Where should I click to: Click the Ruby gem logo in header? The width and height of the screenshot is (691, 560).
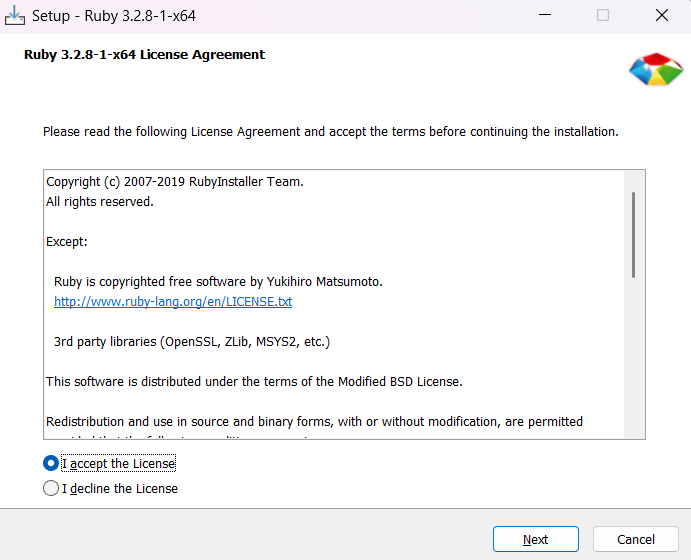tap(655, 68)
